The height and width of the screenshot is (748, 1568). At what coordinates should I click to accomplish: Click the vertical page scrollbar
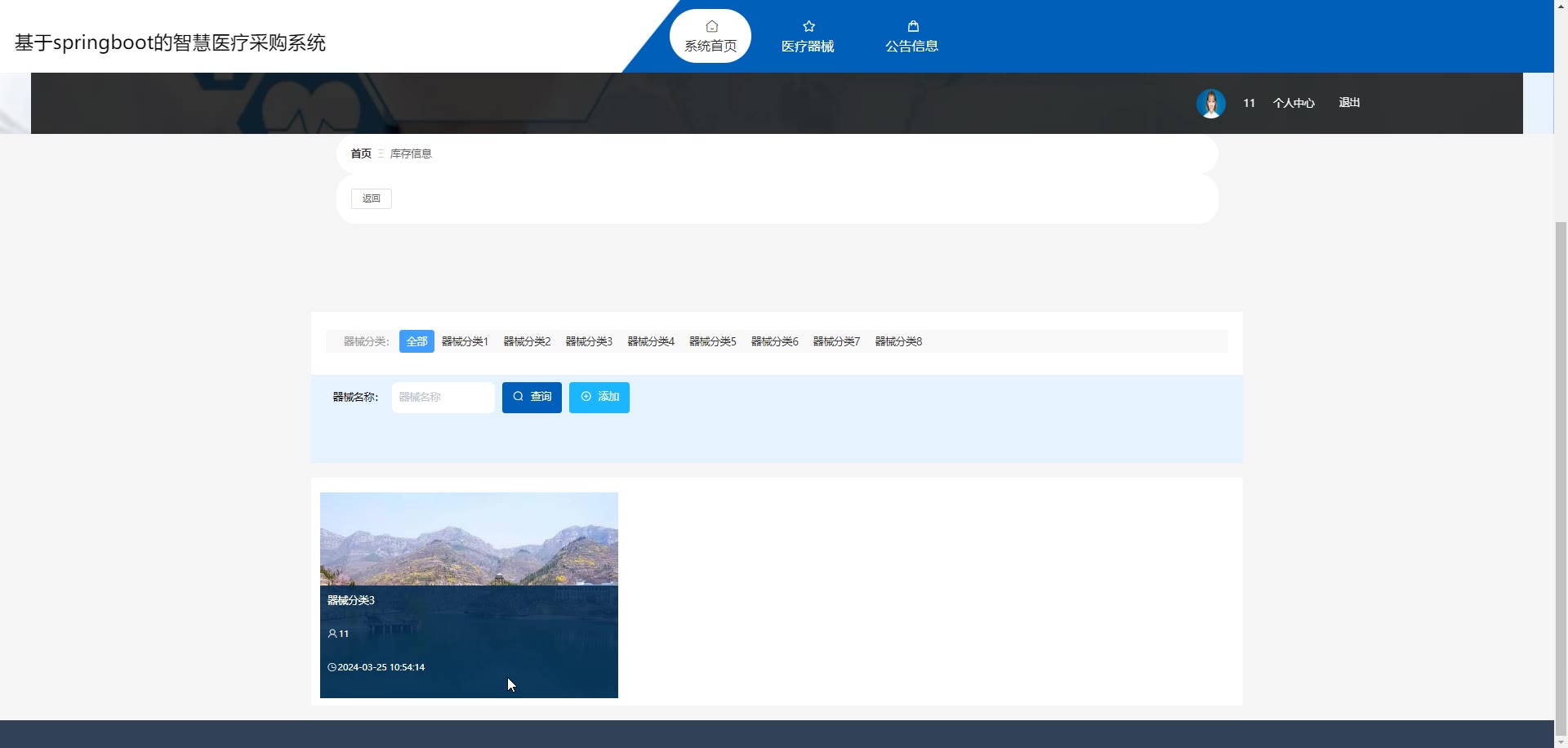point(1561,478)
